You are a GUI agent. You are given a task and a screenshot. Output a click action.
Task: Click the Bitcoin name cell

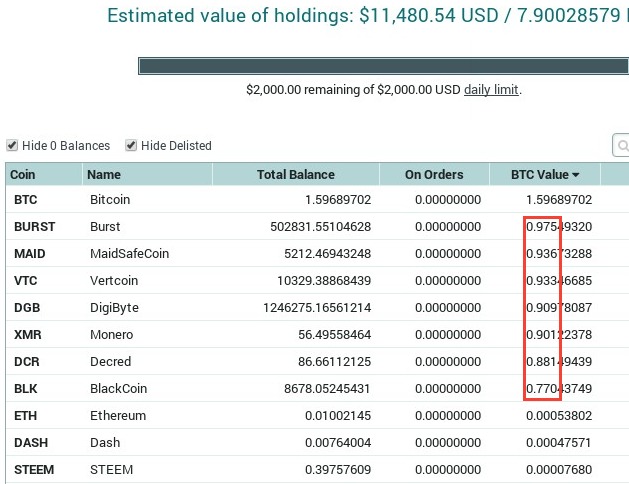click(x=110, y=200)
